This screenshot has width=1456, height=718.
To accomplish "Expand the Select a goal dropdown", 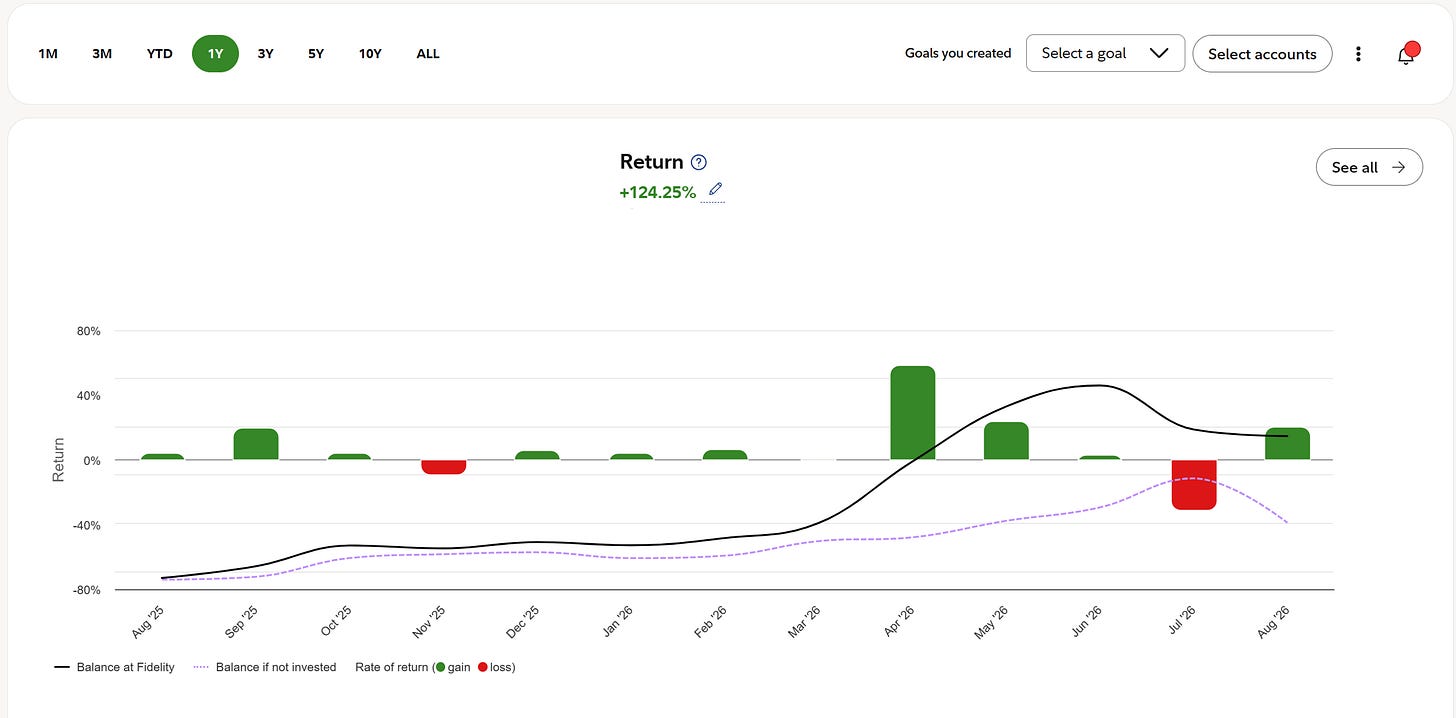I will tap(1105, 53).
